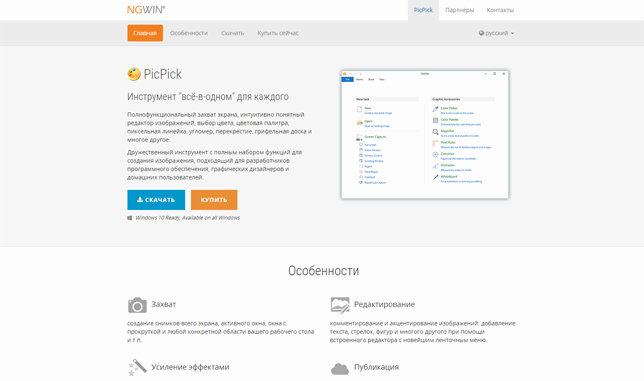Click the magic wand icon beside Усиление эффектами
This screenshot has width=644, height=381.
click(x=137, y=367)
